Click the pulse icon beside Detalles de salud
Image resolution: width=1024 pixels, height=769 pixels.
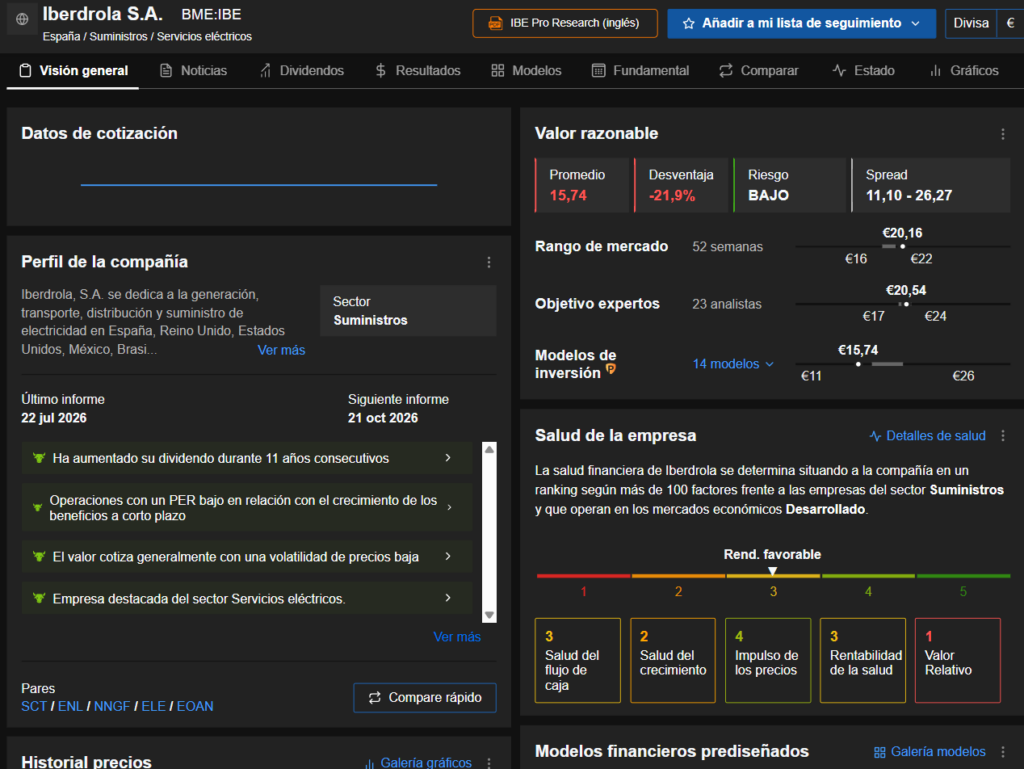coord(875,436)
